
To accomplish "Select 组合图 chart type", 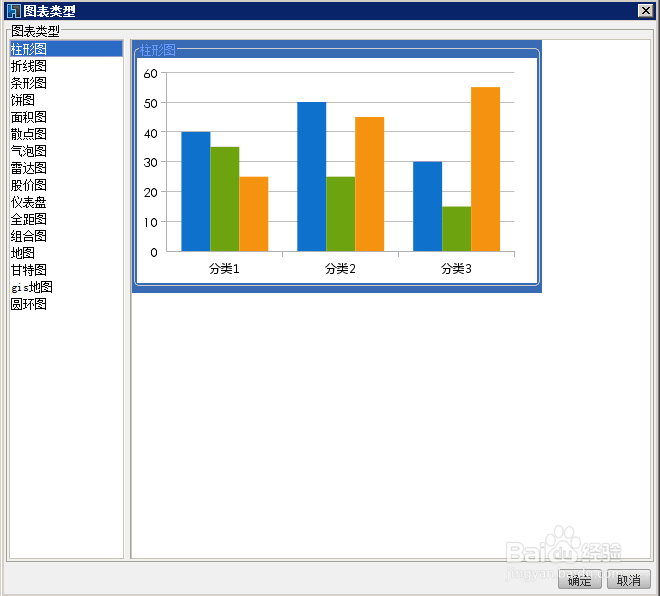I will (66, 236).
